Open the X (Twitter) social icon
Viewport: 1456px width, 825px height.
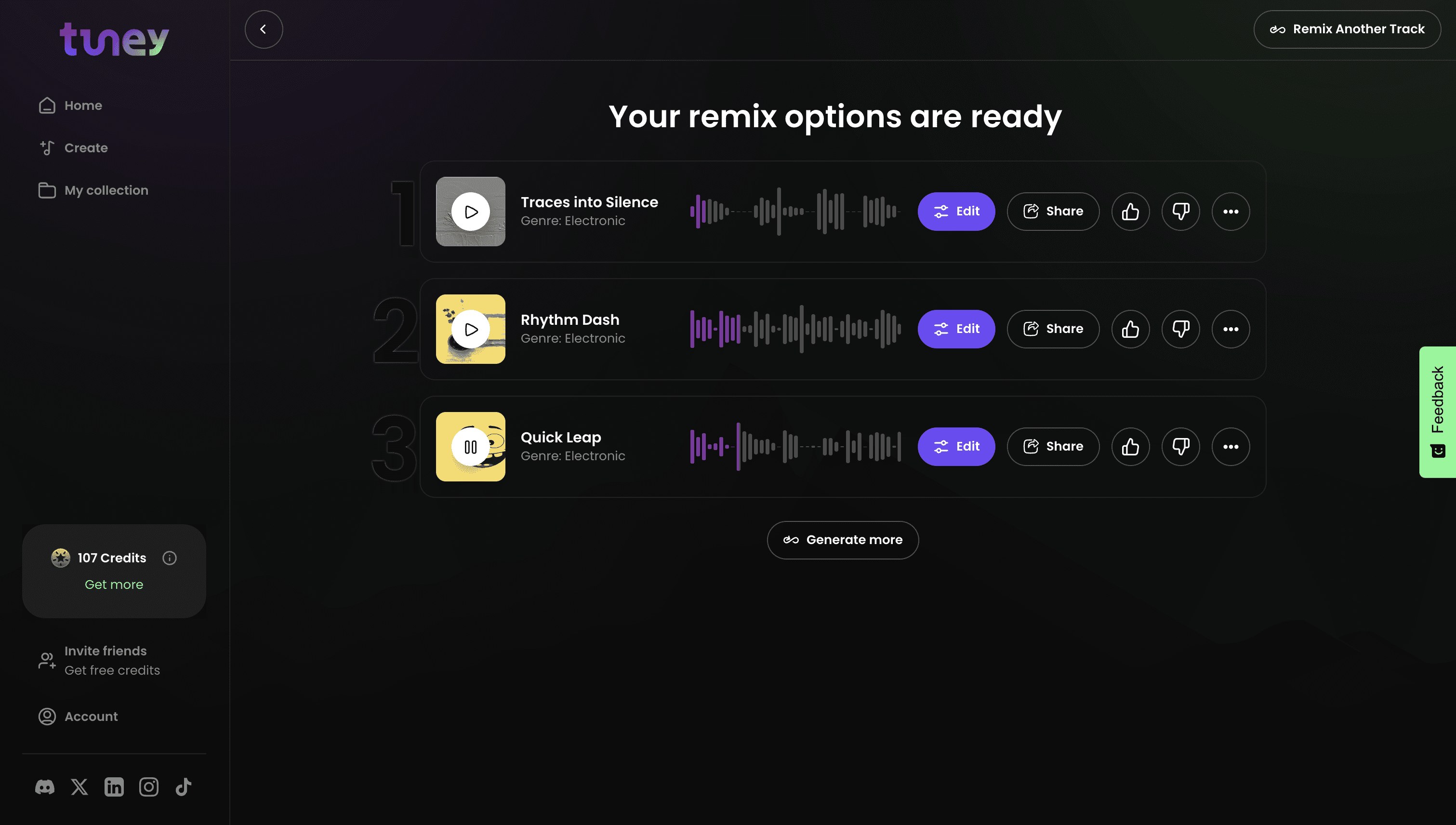click(x=79, y=786)
